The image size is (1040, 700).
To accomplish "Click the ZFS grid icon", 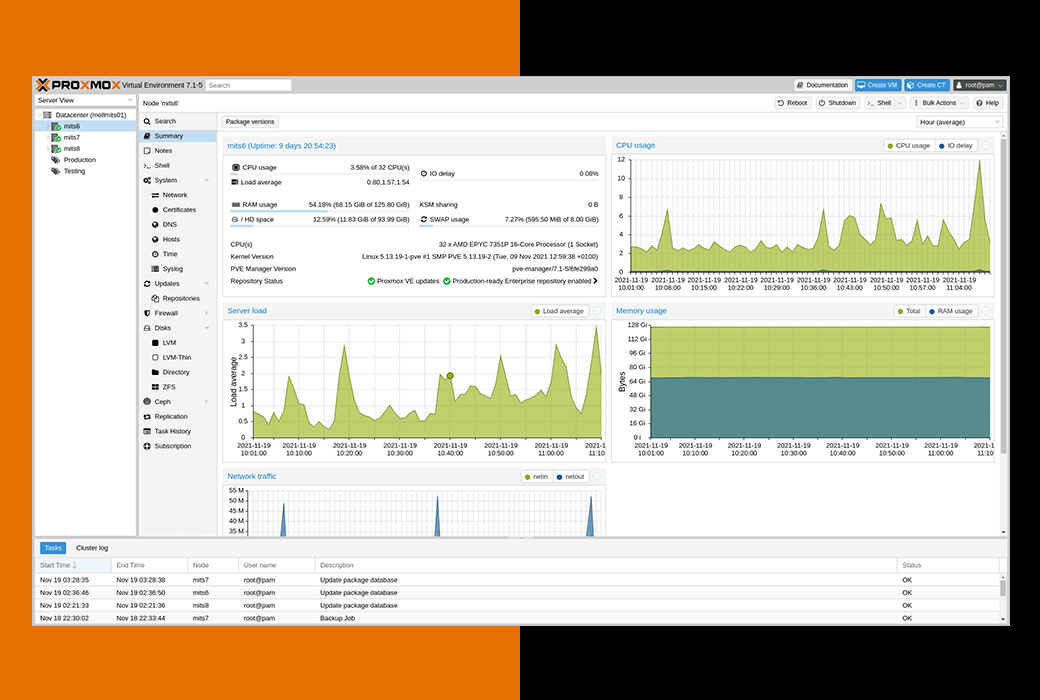I will tap(155, 387).
